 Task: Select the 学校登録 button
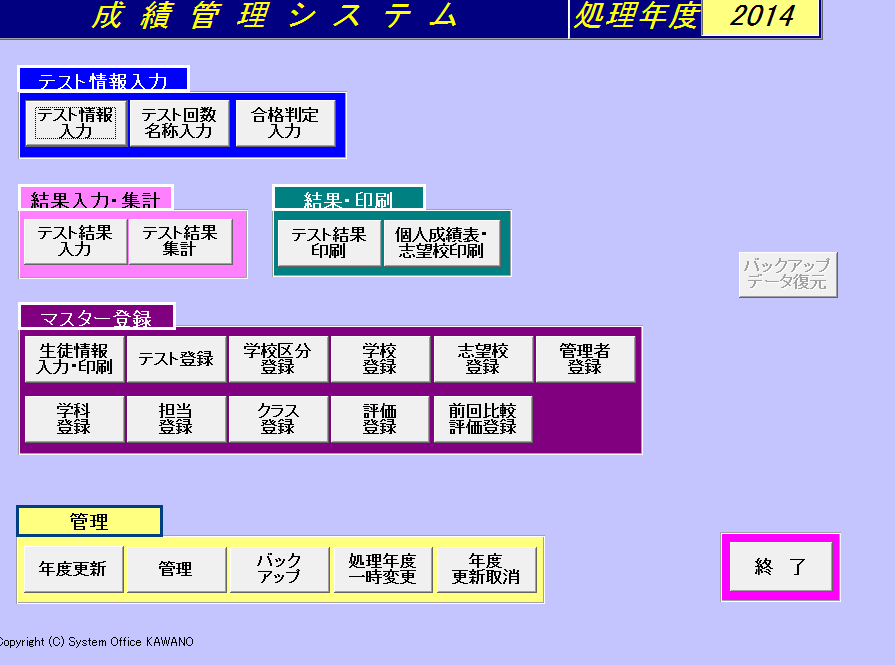[380, 359]
